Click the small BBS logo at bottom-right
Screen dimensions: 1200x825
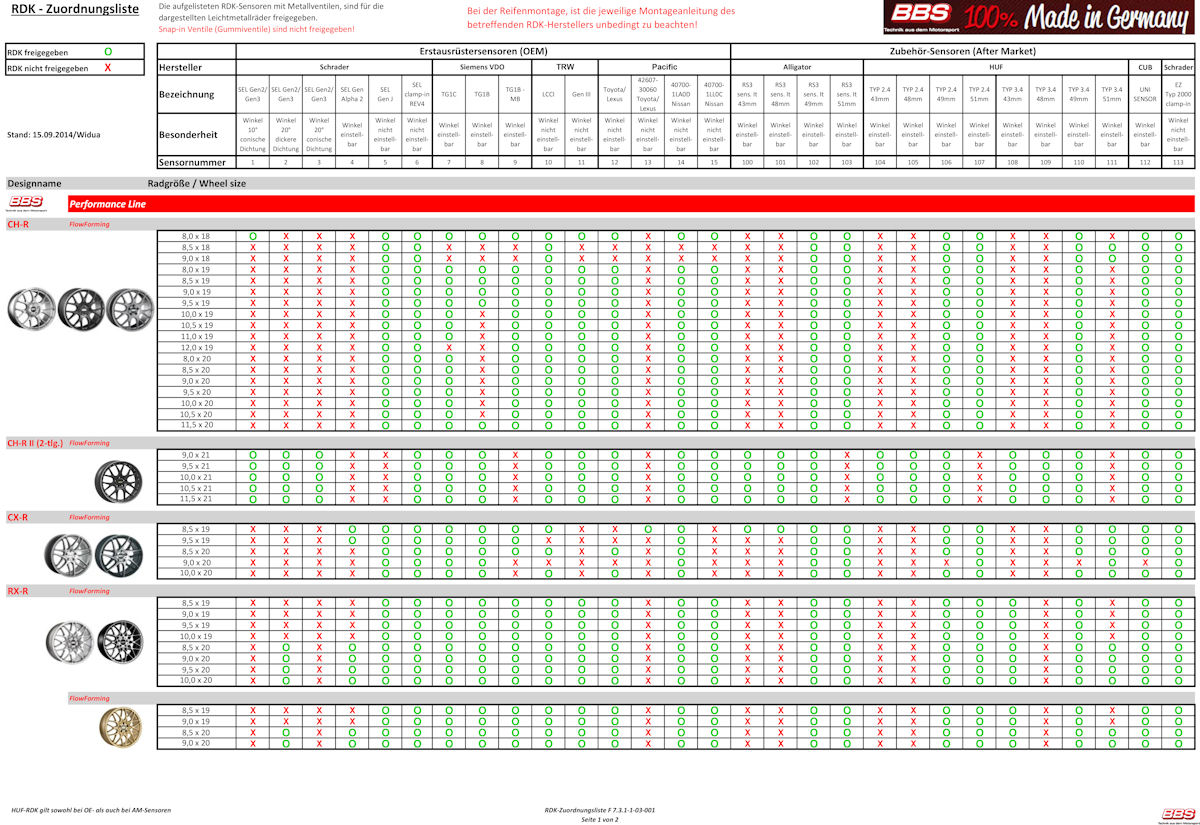coord(1177,814)
